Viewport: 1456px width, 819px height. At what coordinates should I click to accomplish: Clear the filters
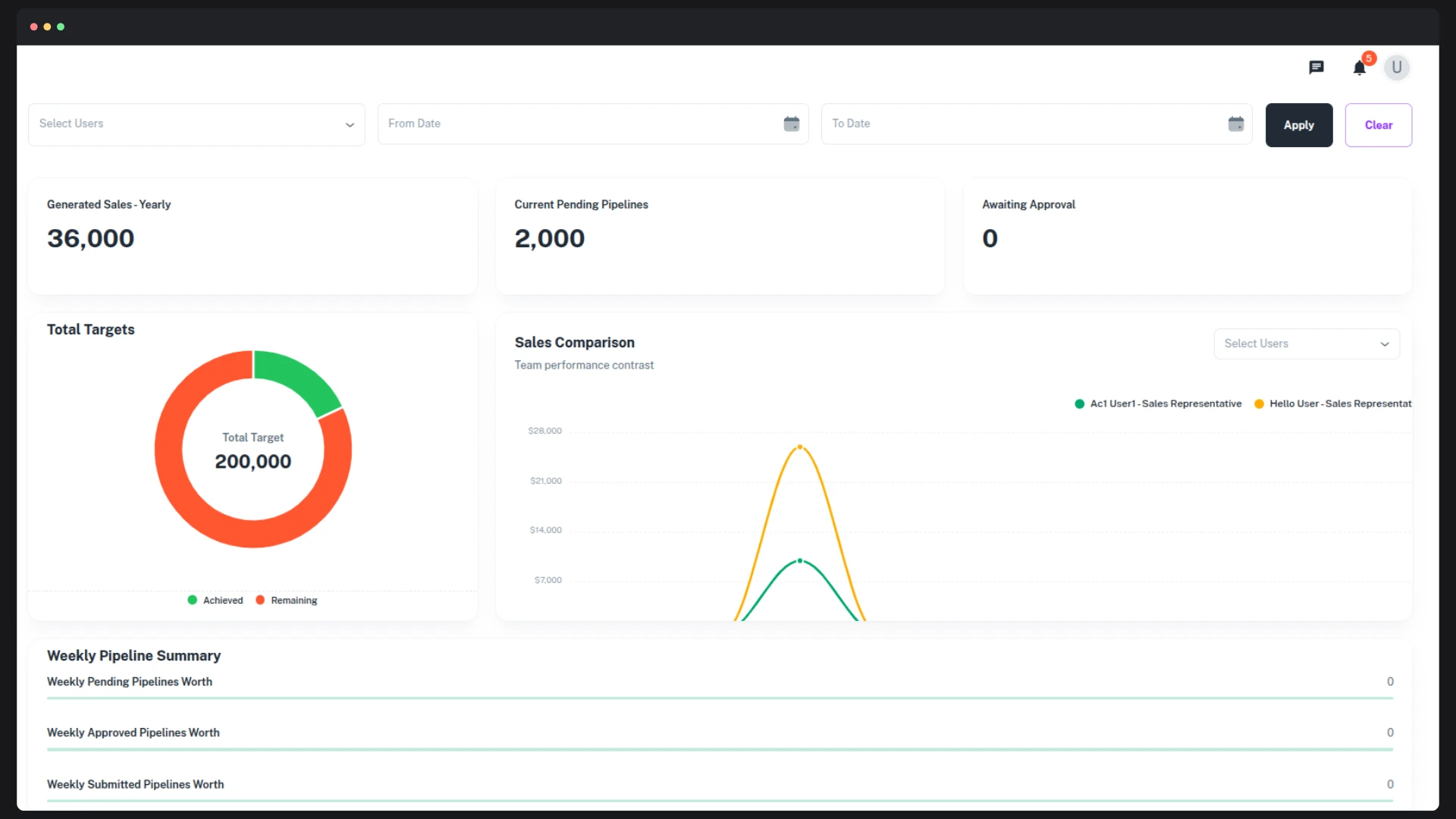point(1379,125)
